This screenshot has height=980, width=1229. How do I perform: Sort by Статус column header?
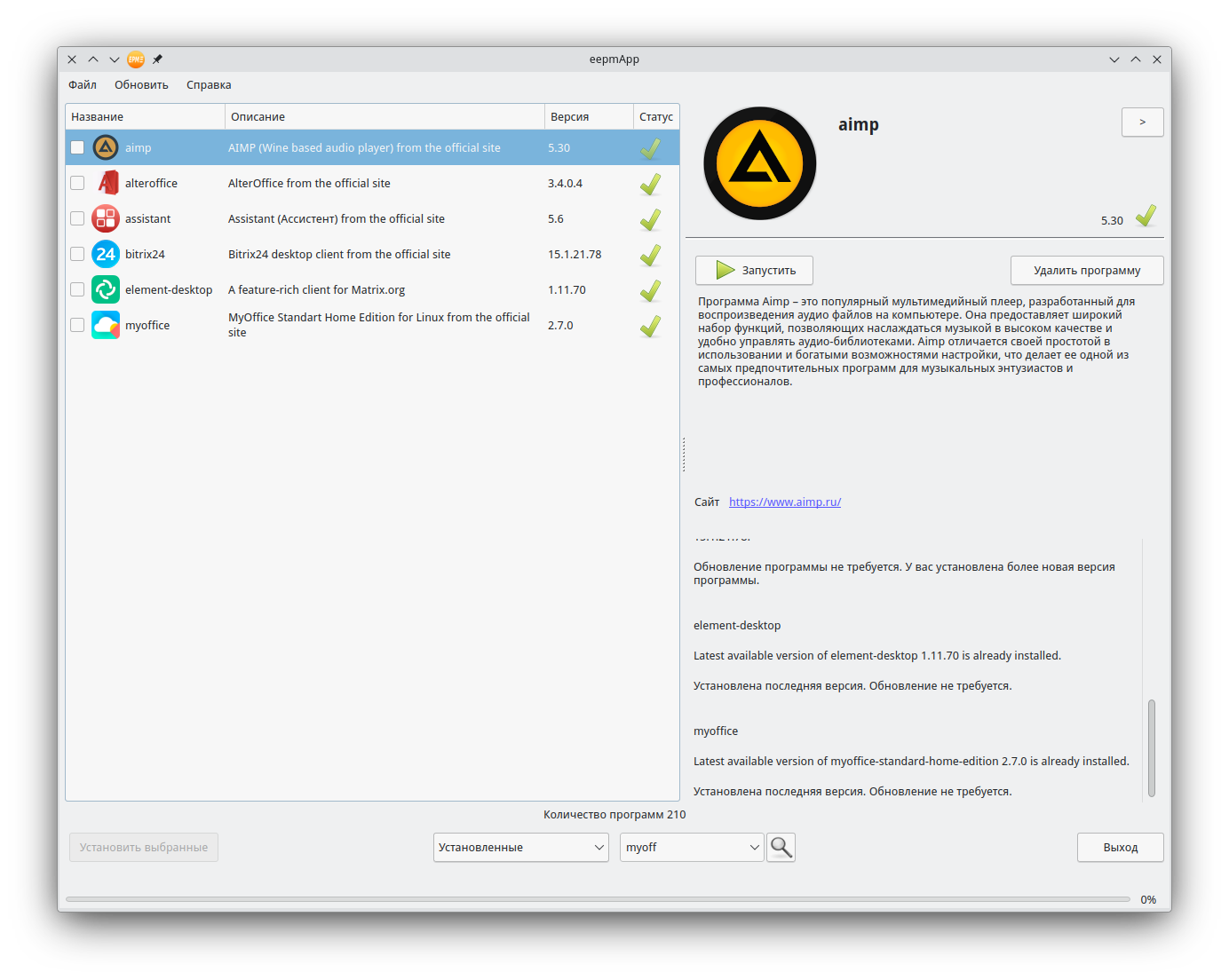656,116
